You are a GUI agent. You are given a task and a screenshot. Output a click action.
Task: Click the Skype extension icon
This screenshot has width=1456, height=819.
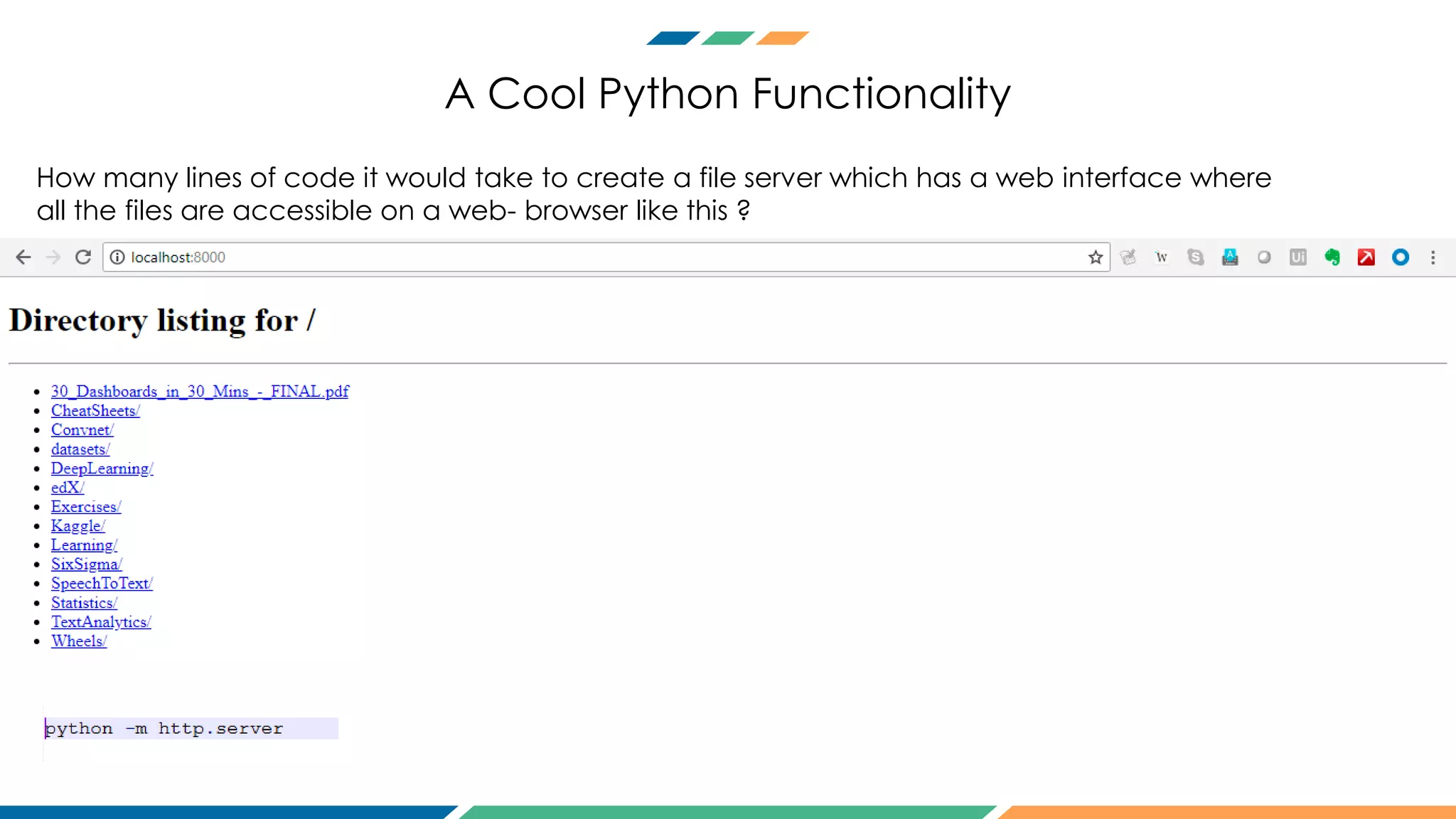click(x=1196, y=257)
